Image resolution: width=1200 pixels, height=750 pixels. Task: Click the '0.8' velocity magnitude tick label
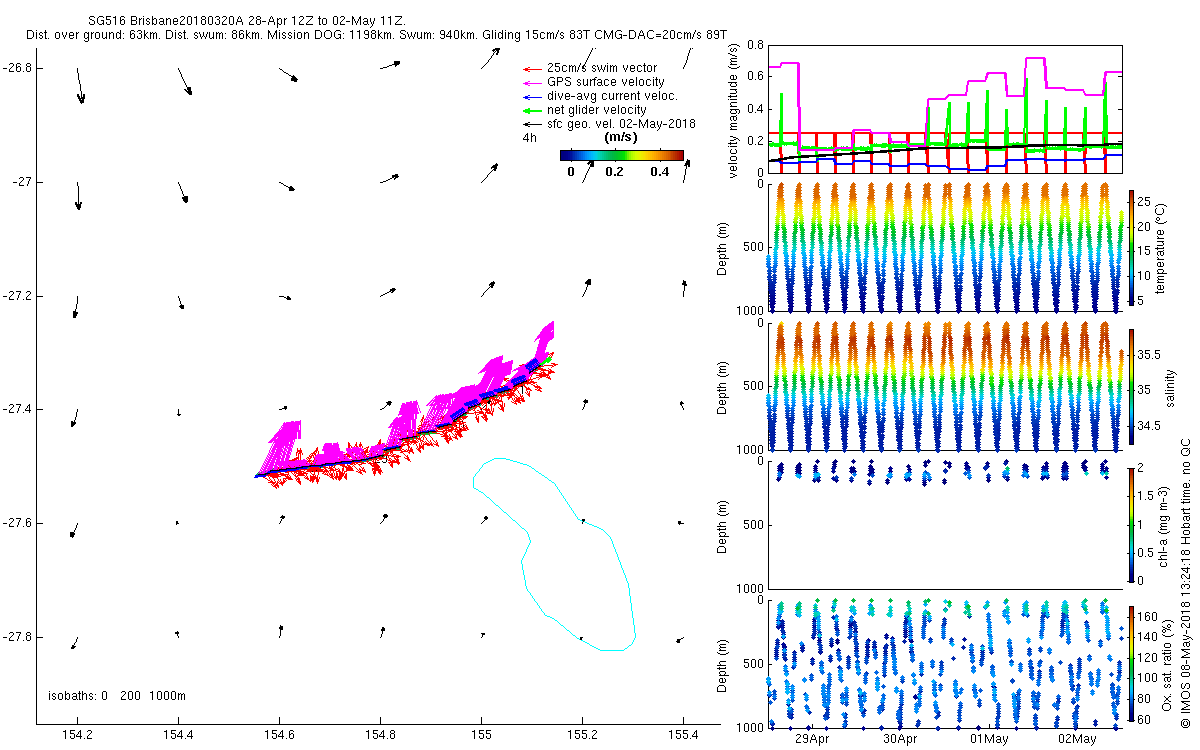pyautogui.click(x=755, y=45)
